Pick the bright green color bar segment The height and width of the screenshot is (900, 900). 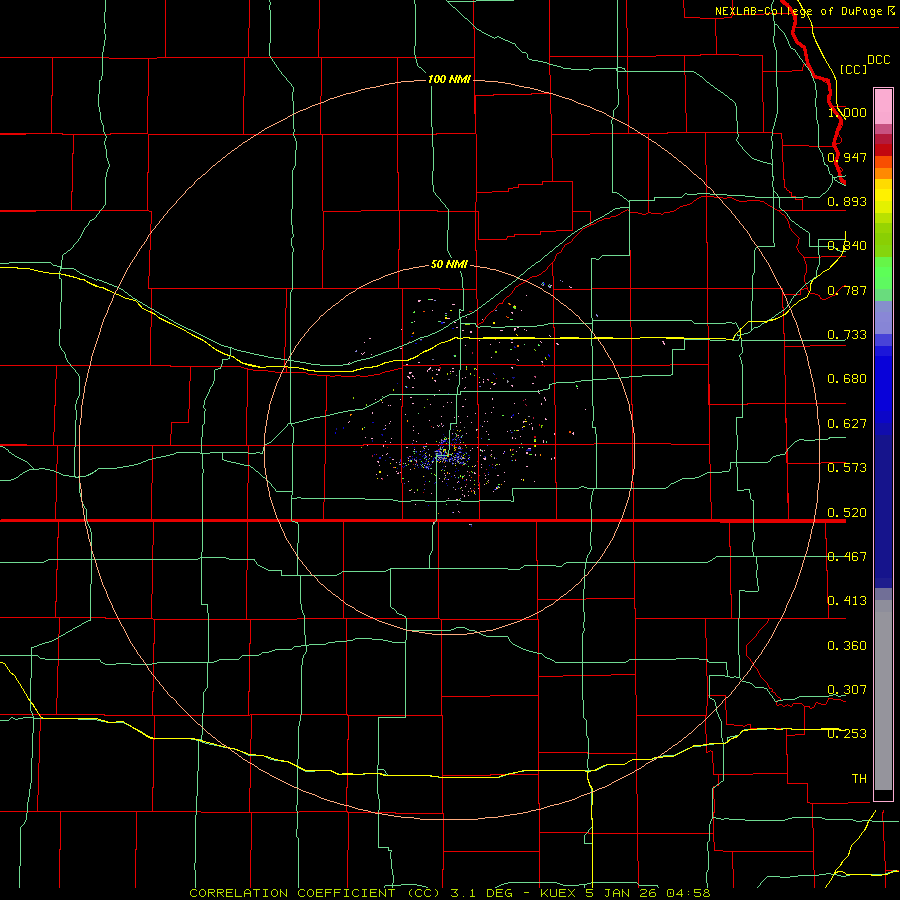pyautogui.click(x=883, y=273)
